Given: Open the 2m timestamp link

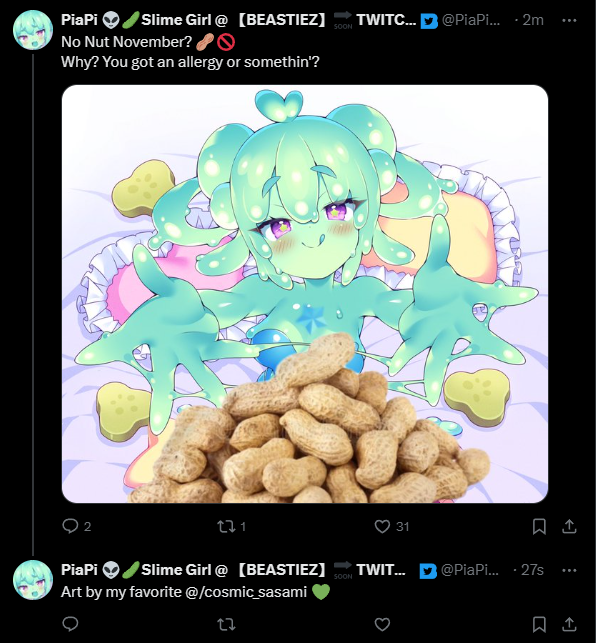Looking at the screenshot, I should coord(533,20).
